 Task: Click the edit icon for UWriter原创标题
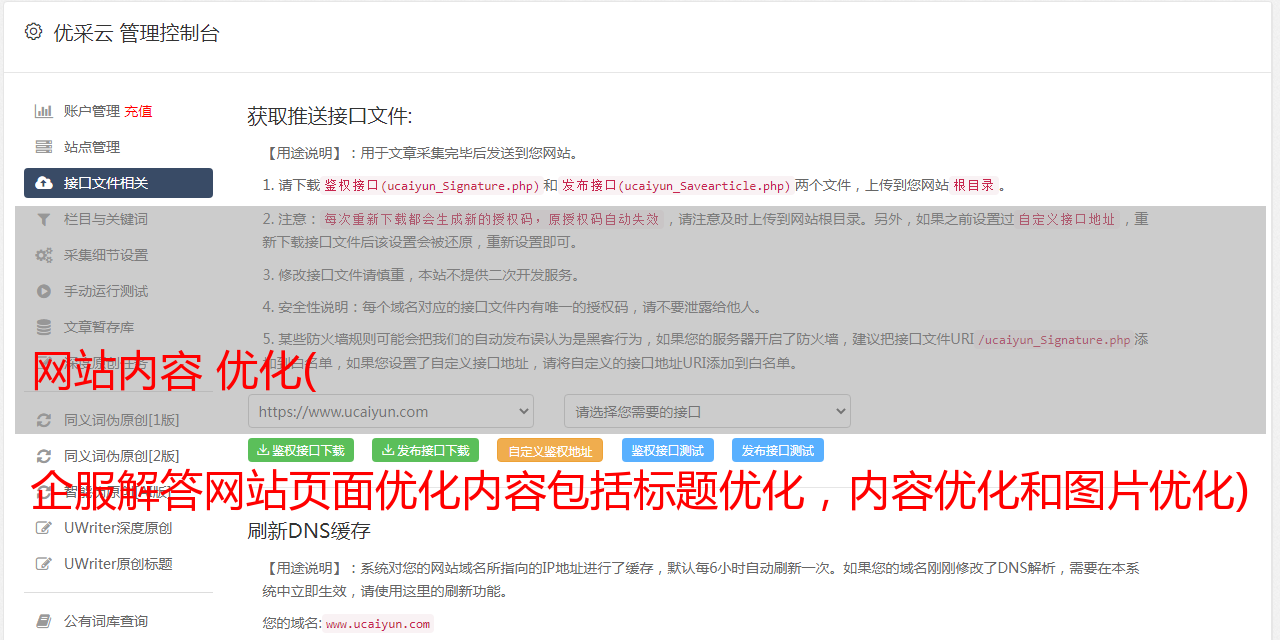click(x=44, y=564)
